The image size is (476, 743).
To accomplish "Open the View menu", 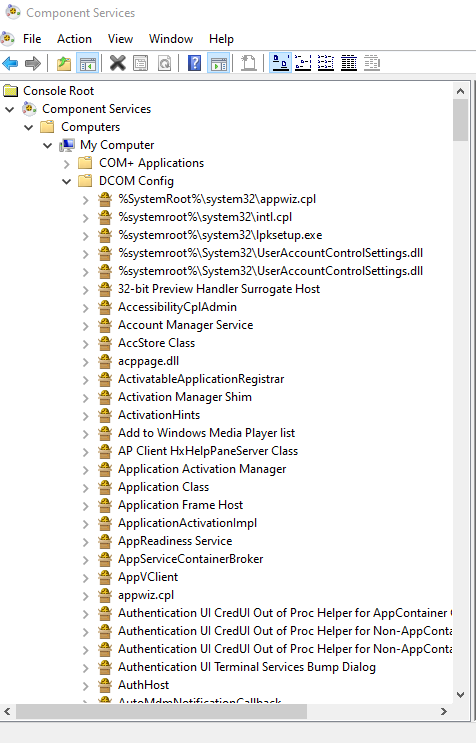I will pyautogui.click(x=120, y=39).
